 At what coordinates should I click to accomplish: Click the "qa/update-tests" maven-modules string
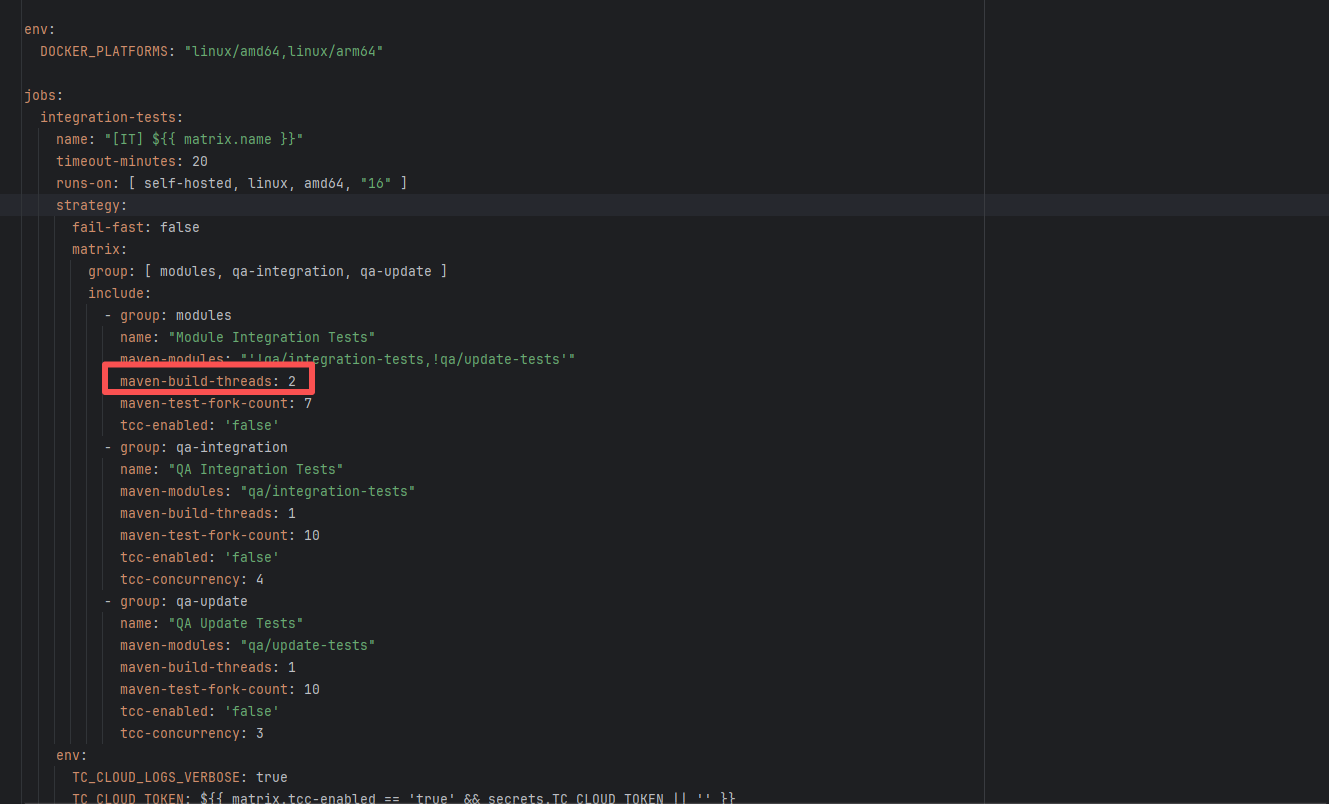307,645
